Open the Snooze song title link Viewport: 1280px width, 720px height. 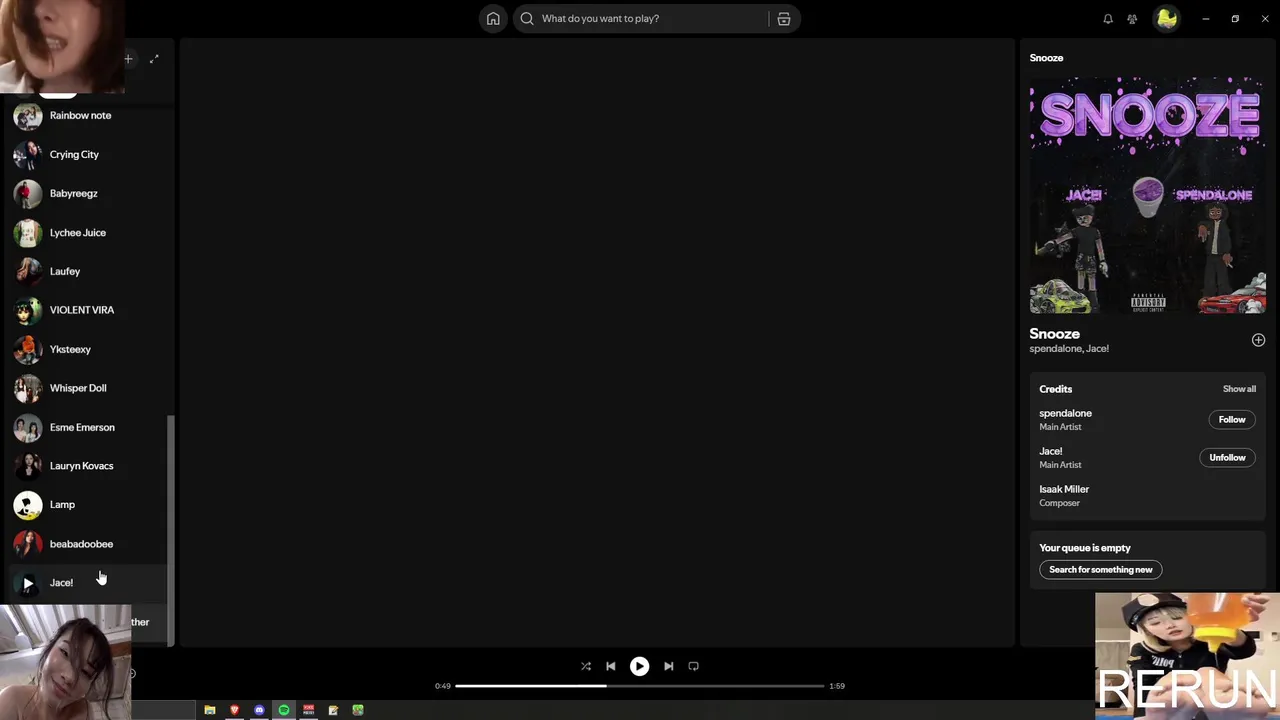(1054, 334)
